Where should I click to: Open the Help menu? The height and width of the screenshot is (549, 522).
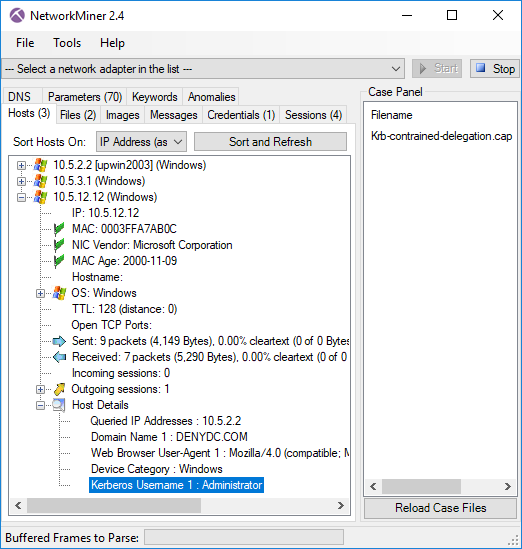(x=112, y=43)
